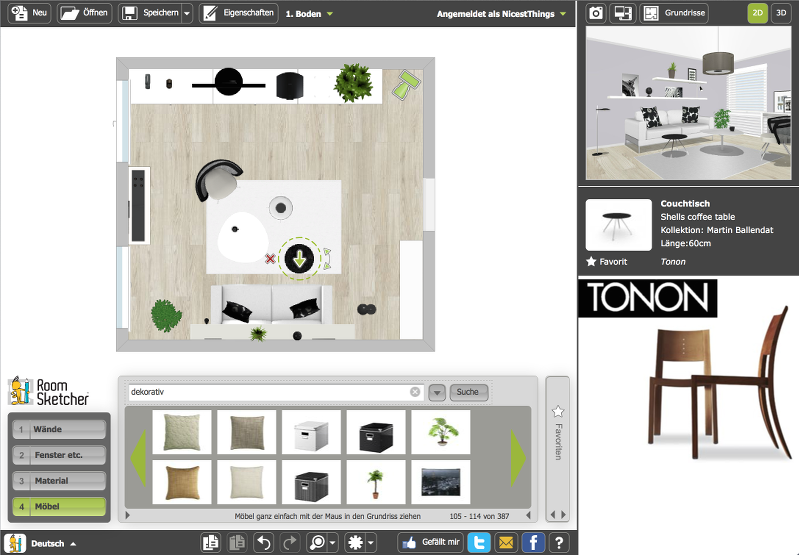
Task: Switch to the 3D view
Action: coord(781,13)
